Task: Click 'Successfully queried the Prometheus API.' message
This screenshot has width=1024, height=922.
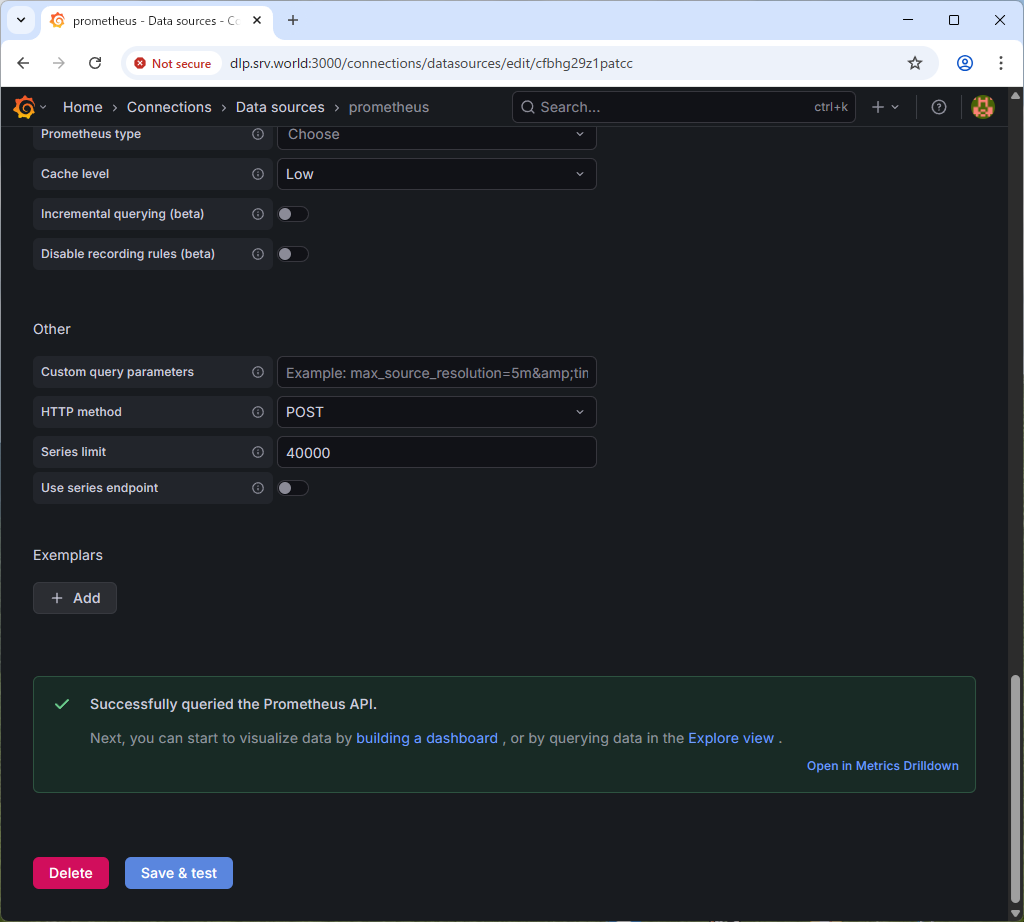Action: 233,704
